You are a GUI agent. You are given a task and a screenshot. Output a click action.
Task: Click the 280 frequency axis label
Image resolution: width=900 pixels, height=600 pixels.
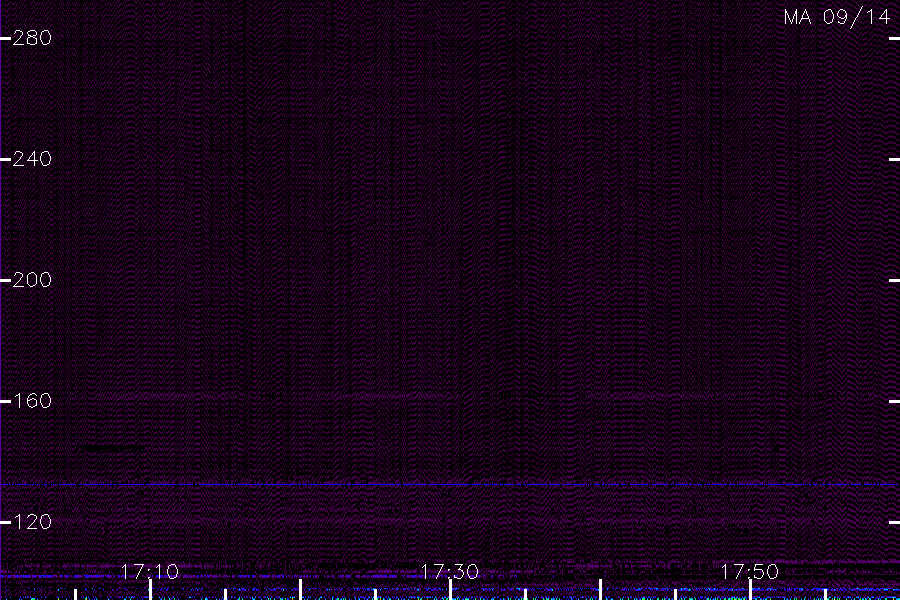point(32,38)
